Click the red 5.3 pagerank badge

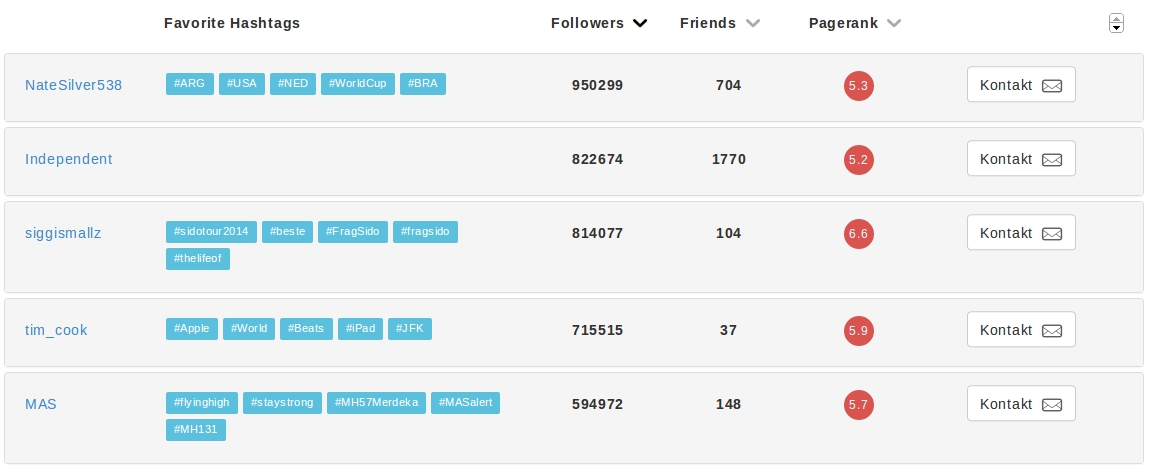(859, 86)
